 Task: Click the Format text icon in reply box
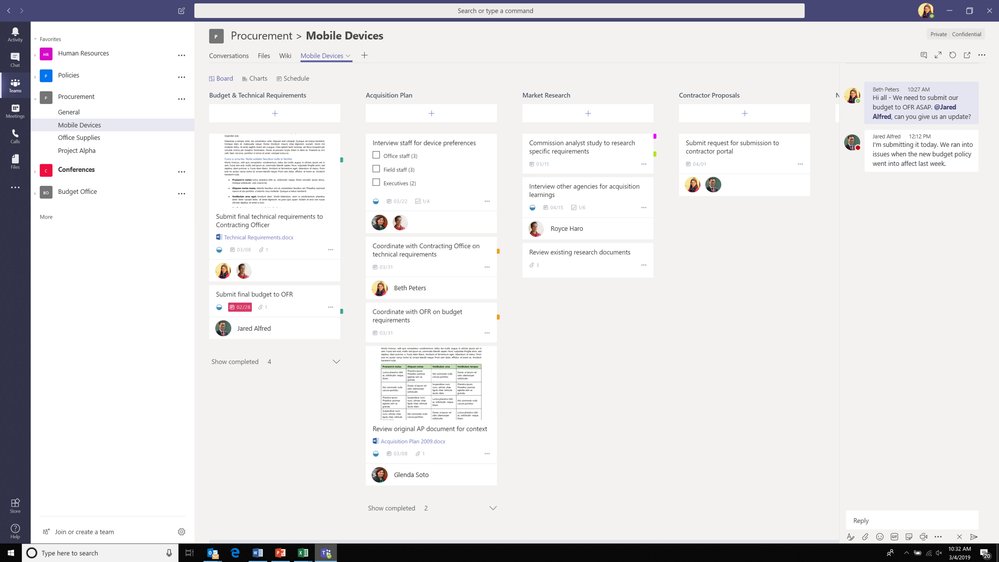click(851, 537)
